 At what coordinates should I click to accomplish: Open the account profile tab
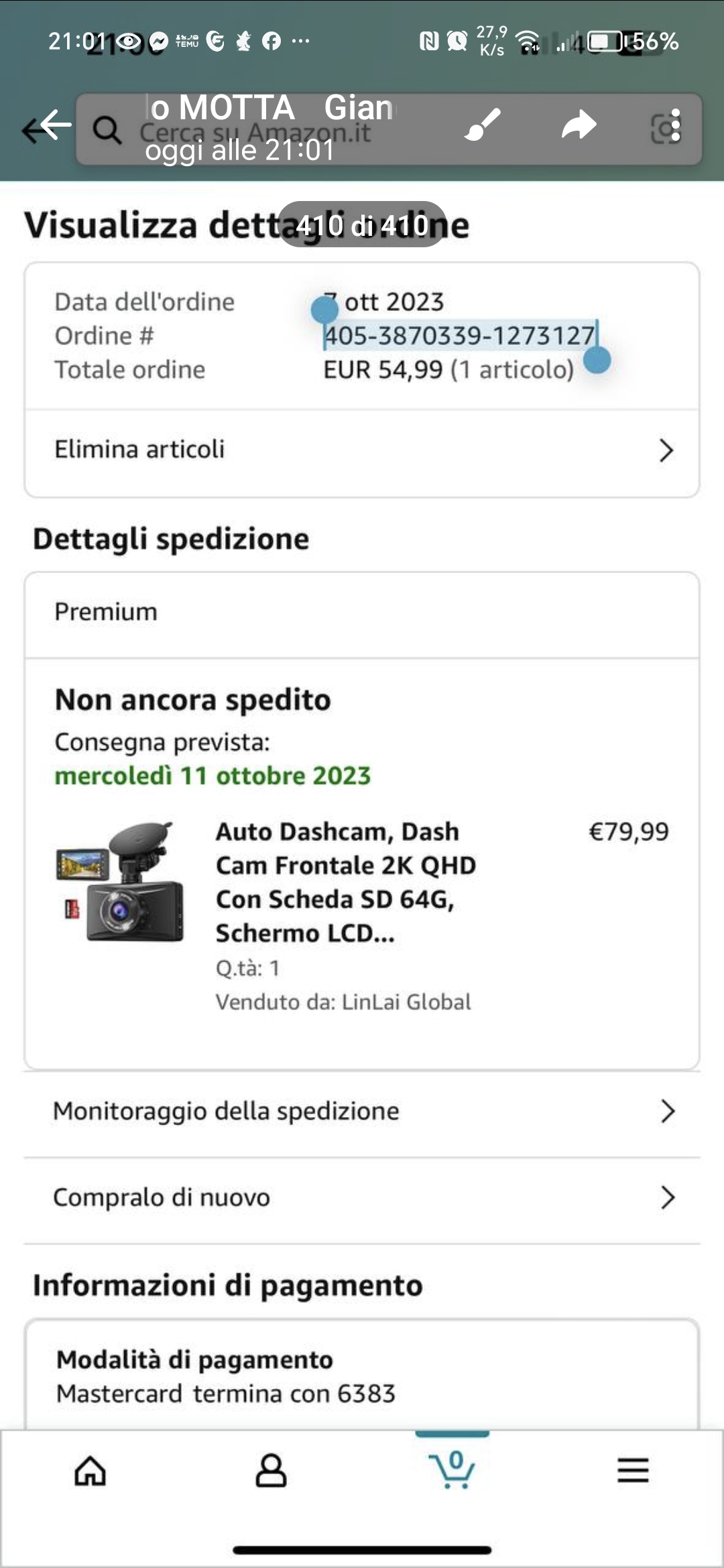pyautogui.click(x=271, y=1470)
